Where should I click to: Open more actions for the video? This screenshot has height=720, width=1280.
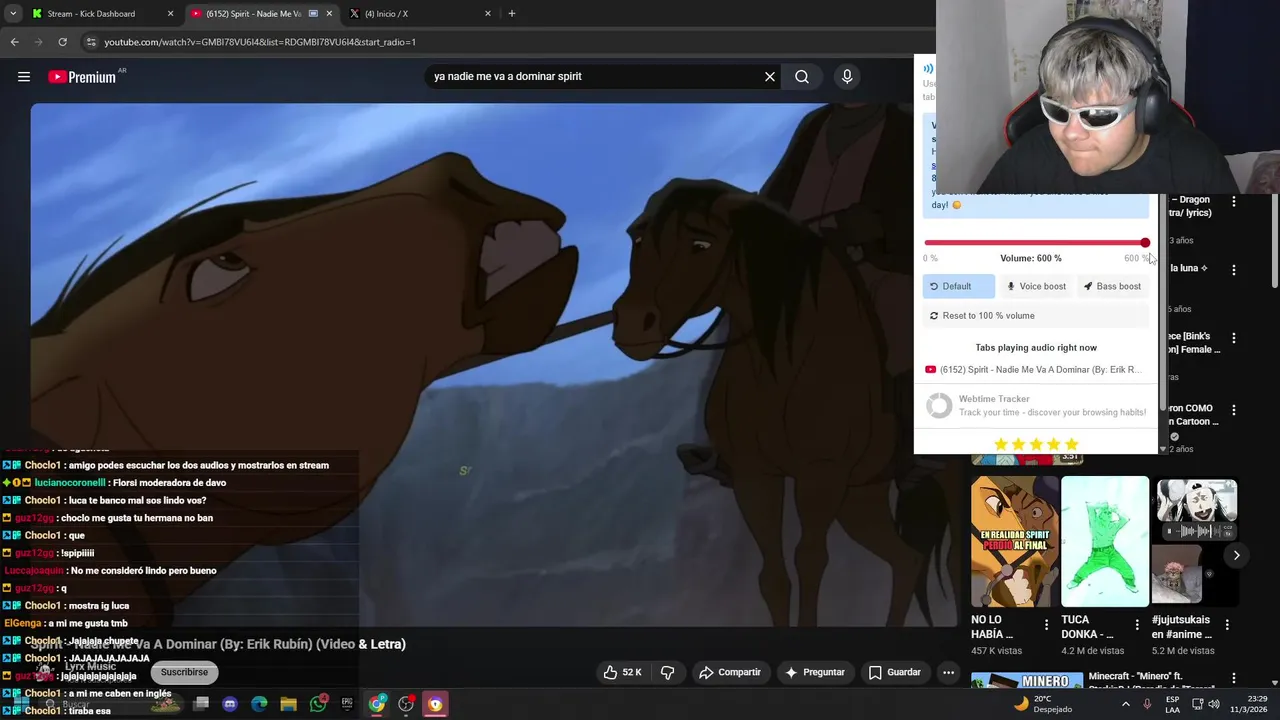coord(948,673)
